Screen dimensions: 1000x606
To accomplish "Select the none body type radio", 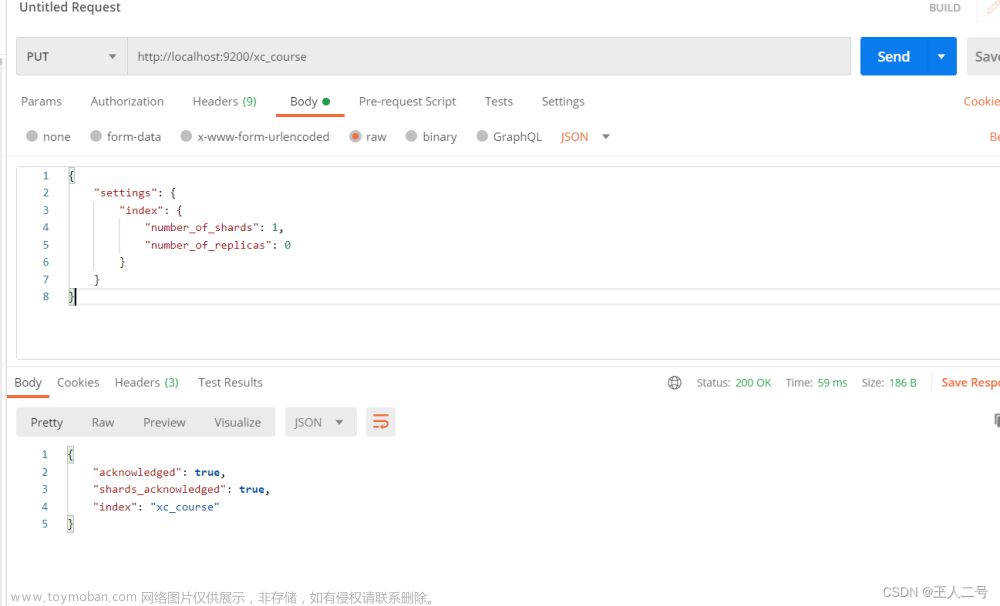I will point(32,136).
